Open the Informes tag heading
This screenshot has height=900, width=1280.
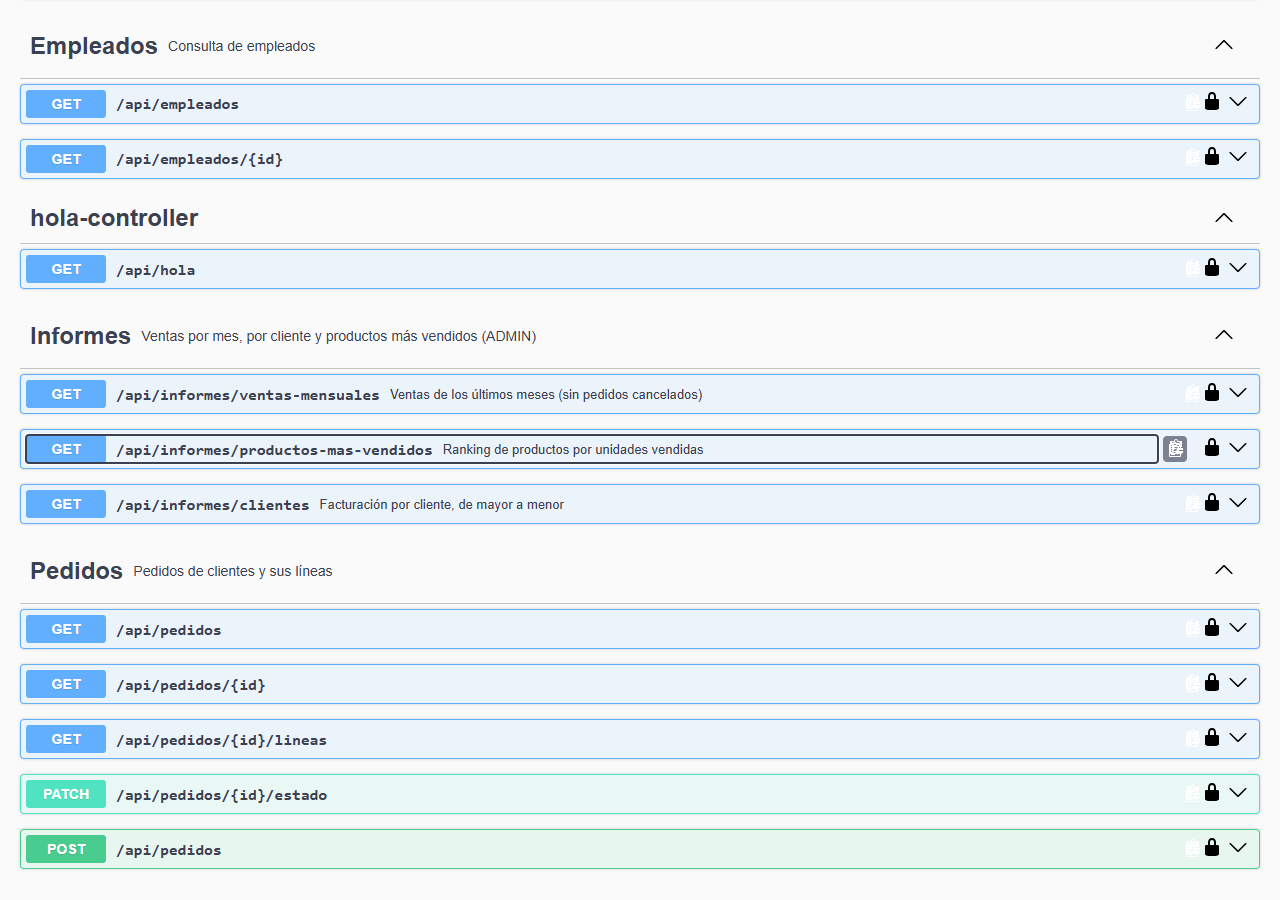(80, 336)
